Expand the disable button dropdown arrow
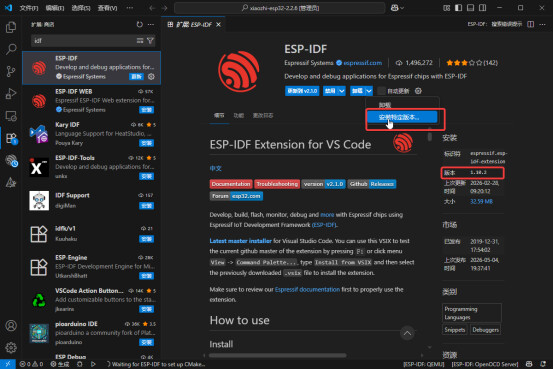Viewport: 554px width, 369px height. tap(342, 91)
